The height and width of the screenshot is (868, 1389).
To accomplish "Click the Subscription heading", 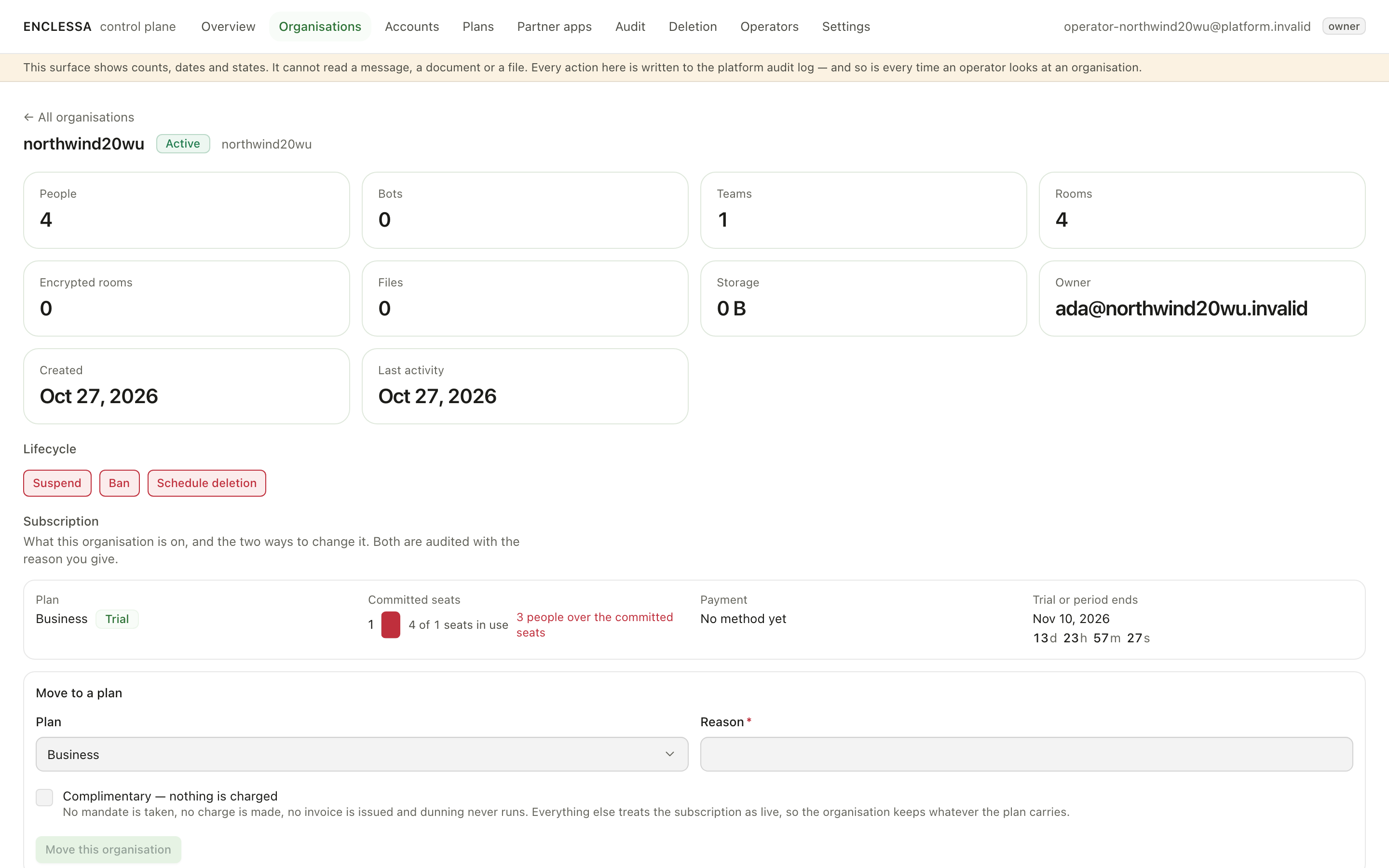I will 61,521.
